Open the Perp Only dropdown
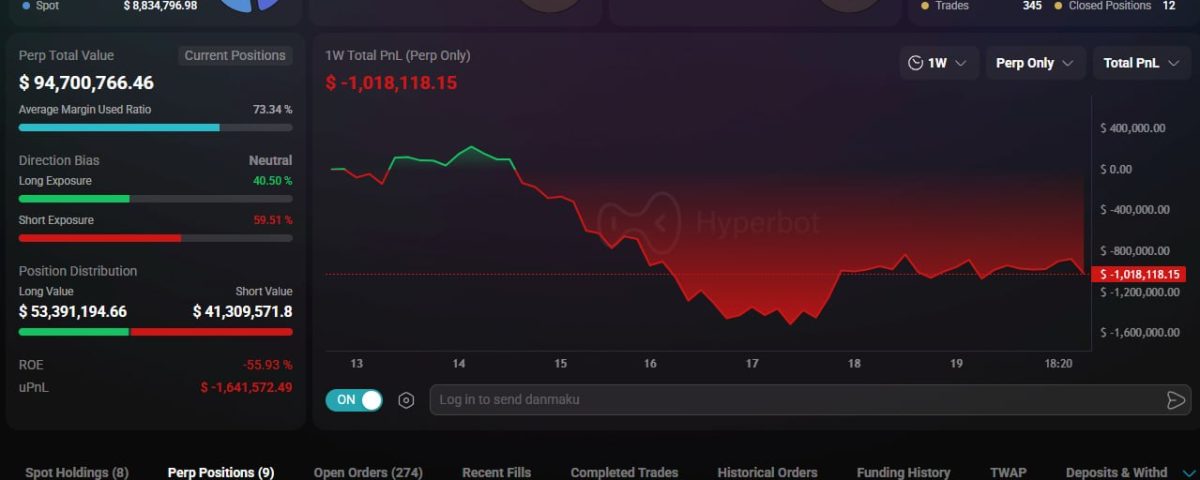 point(1036,63)
